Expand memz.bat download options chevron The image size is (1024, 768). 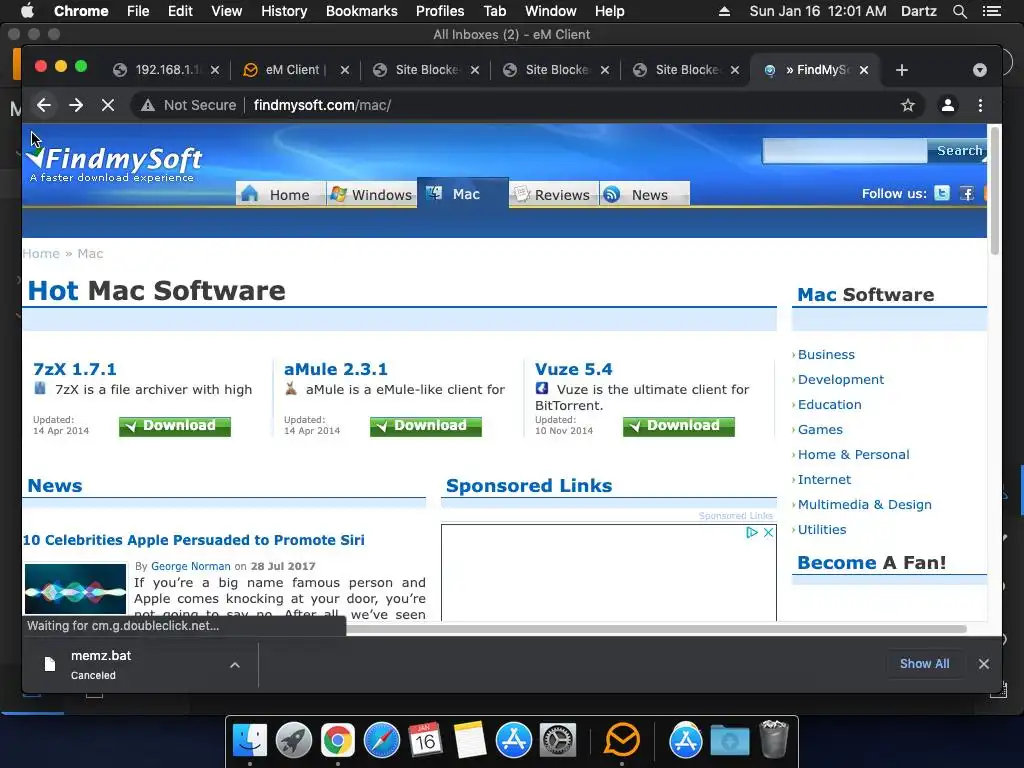tap(235, 665)
